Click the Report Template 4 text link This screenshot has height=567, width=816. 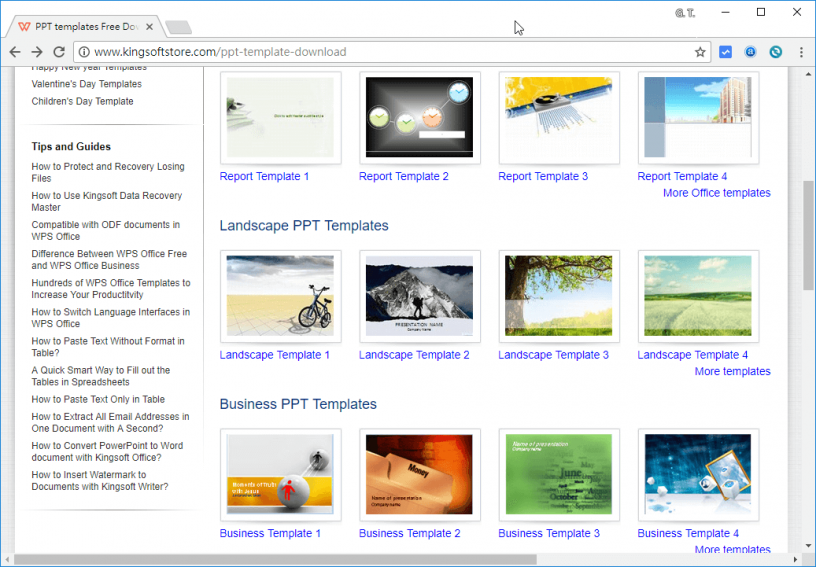682,176
